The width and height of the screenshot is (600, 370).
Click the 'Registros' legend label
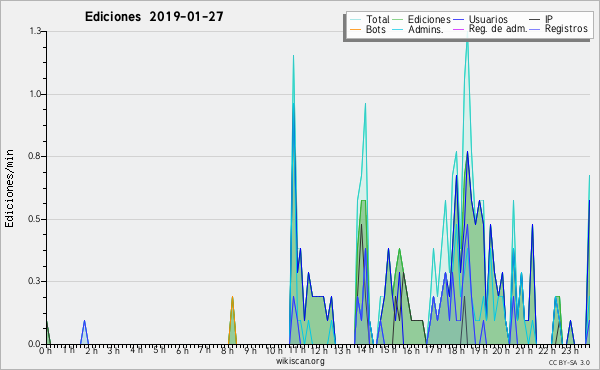[x=566, y=29]
